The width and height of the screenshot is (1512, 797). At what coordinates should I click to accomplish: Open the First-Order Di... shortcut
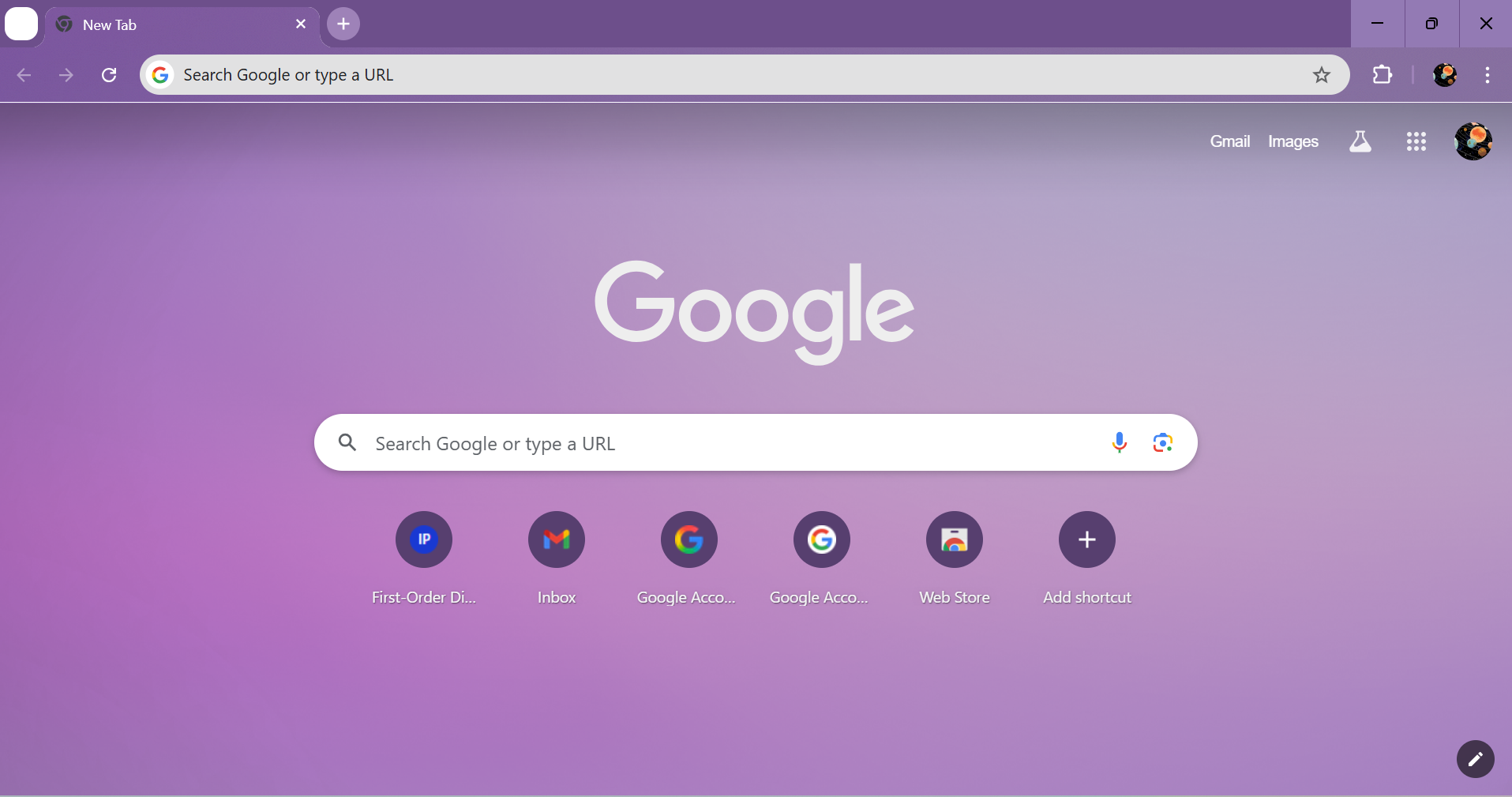pyautogui.click(x=424, y=559)
